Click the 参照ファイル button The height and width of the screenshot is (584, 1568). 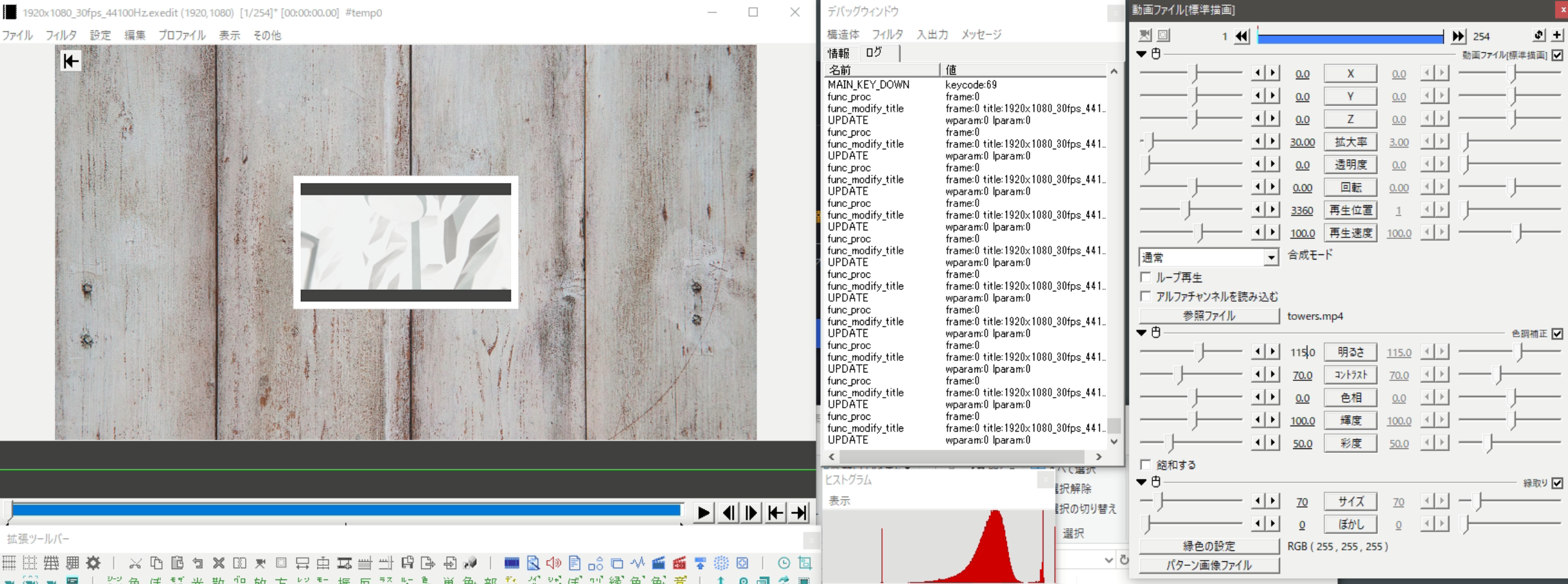point(1209,316)
